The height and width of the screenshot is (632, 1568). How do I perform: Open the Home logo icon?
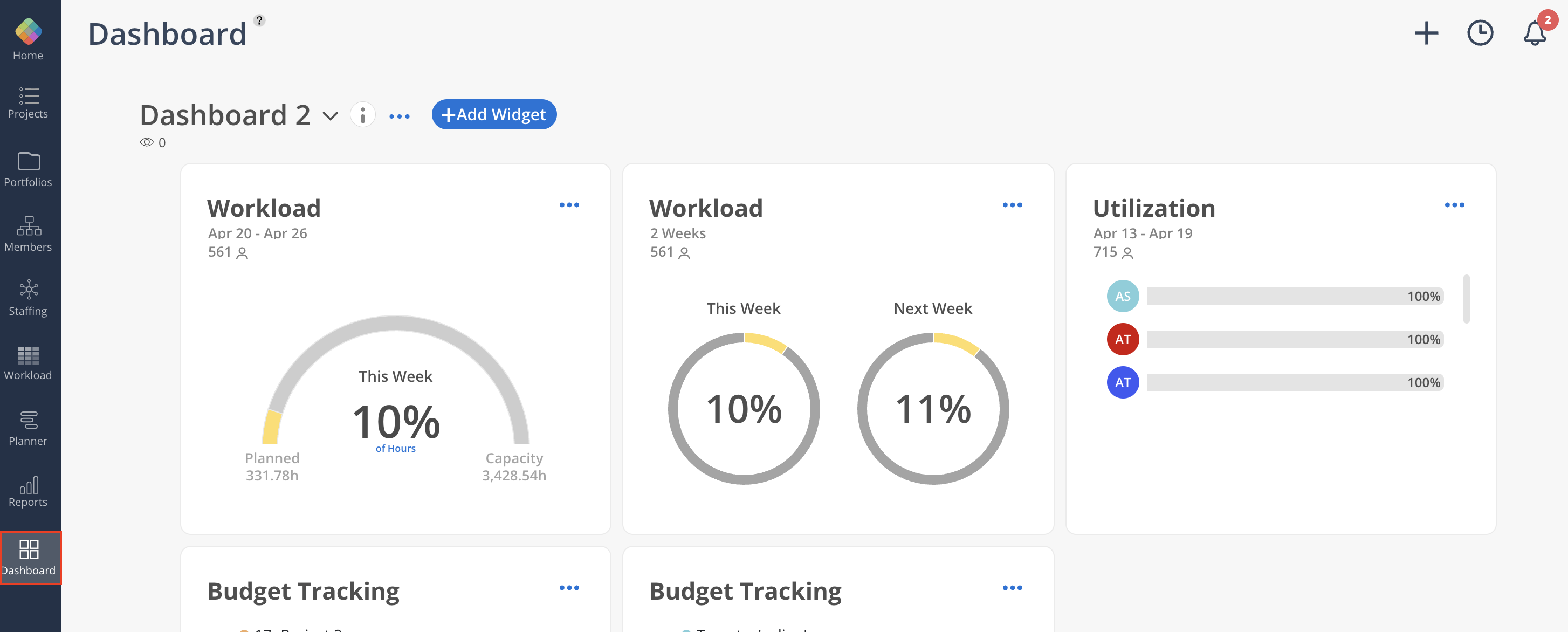tap(28, 32)
